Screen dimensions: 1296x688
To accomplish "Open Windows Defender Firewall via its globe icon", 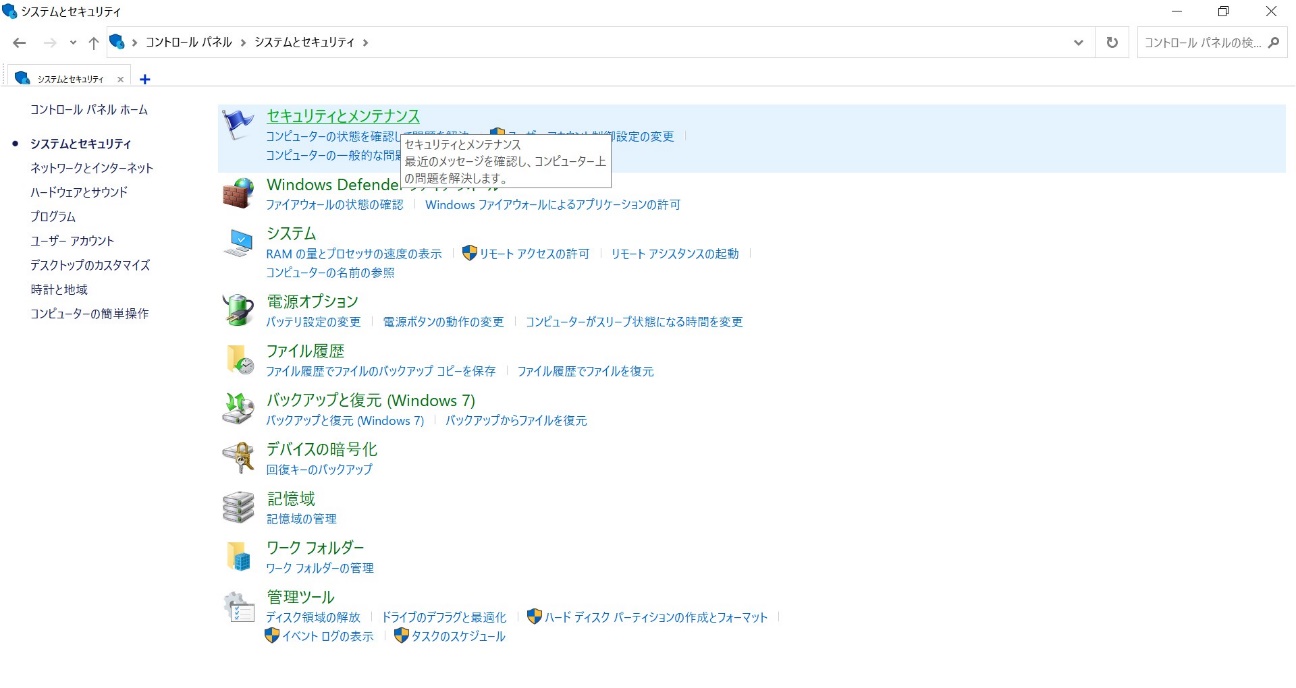I will pos(237,191).
